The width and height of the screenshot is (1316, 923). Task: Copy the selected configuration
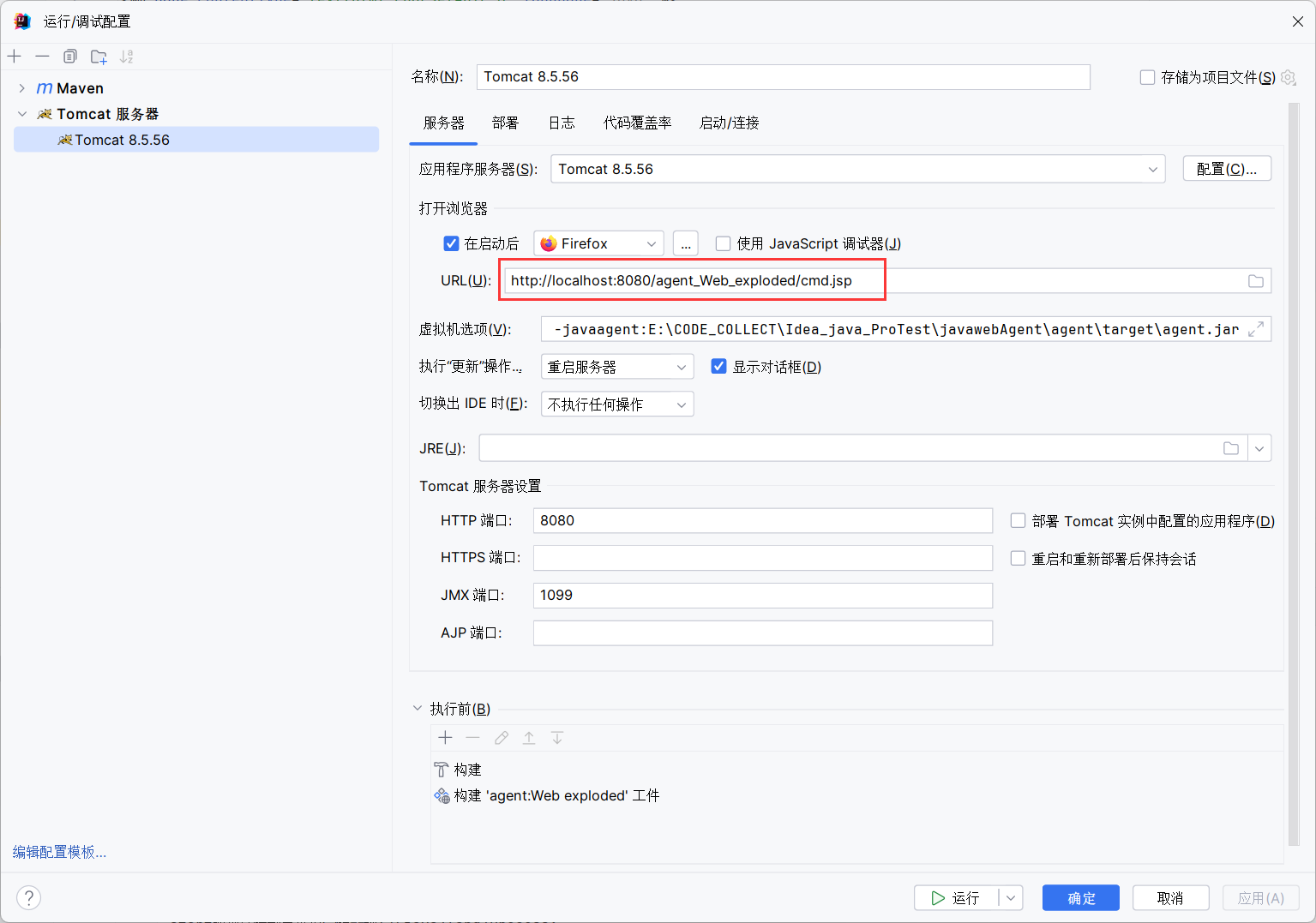click(70, 57)
